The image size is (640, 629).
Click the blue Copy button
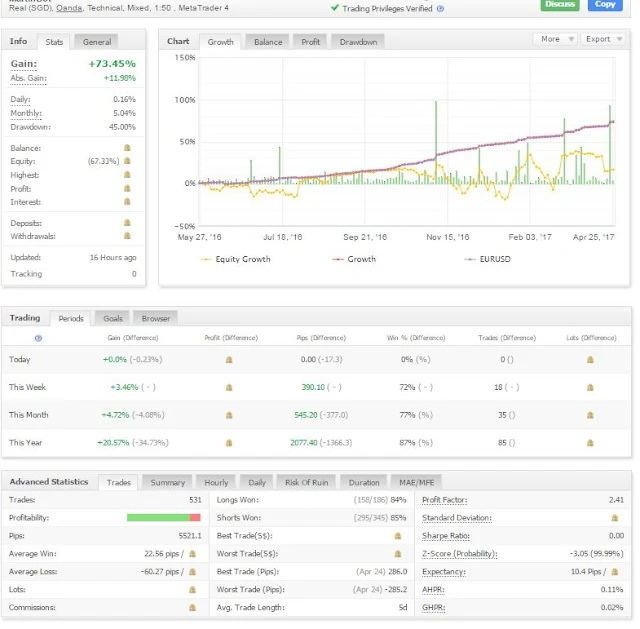click(x=605, y=4)
